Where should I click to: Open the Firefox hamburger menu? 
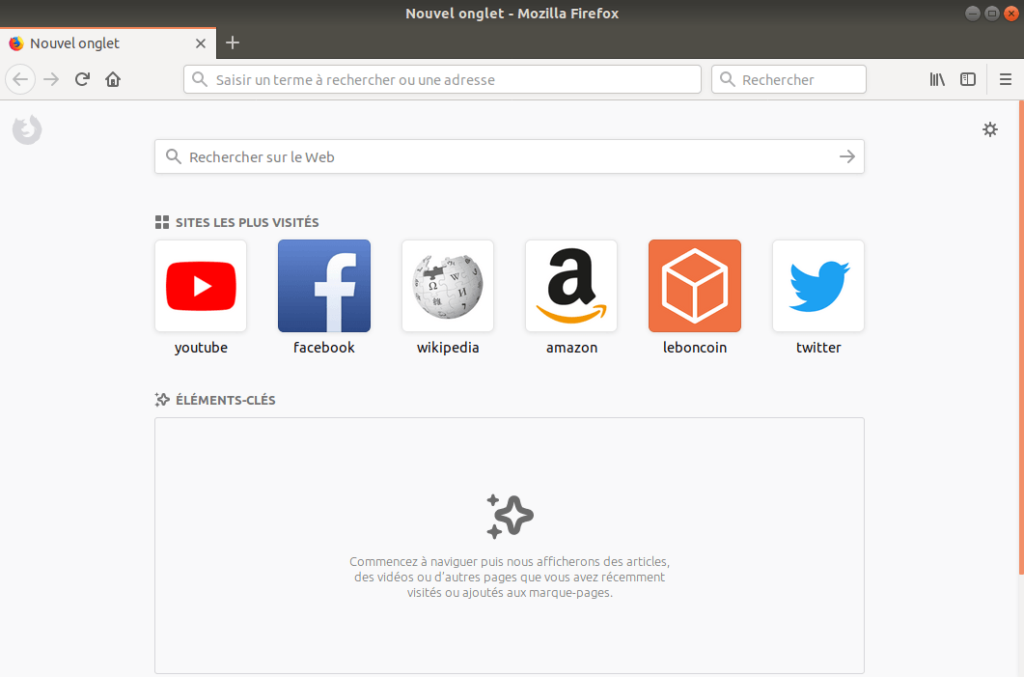1005,80
